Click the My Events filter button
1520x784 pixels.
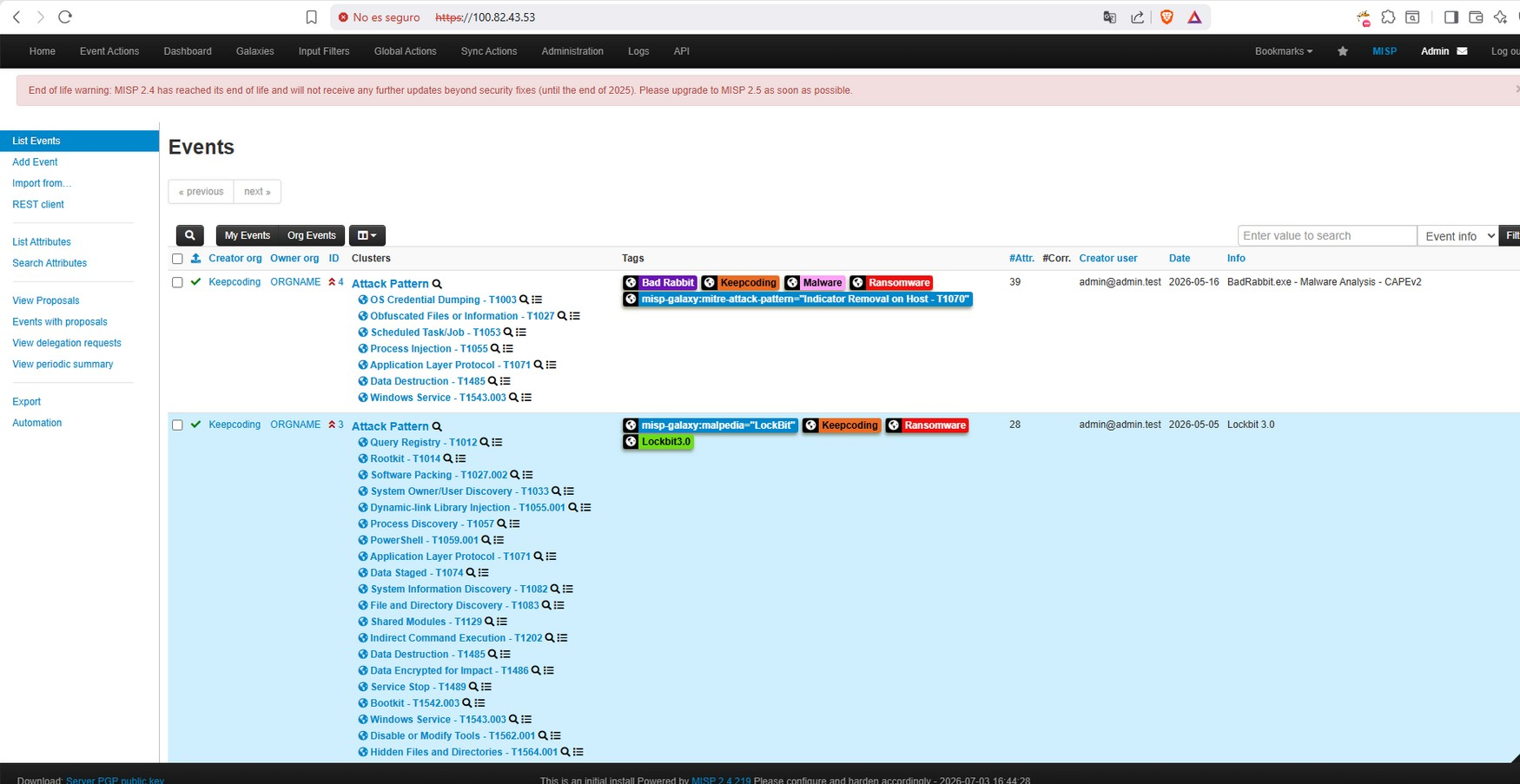248,235
